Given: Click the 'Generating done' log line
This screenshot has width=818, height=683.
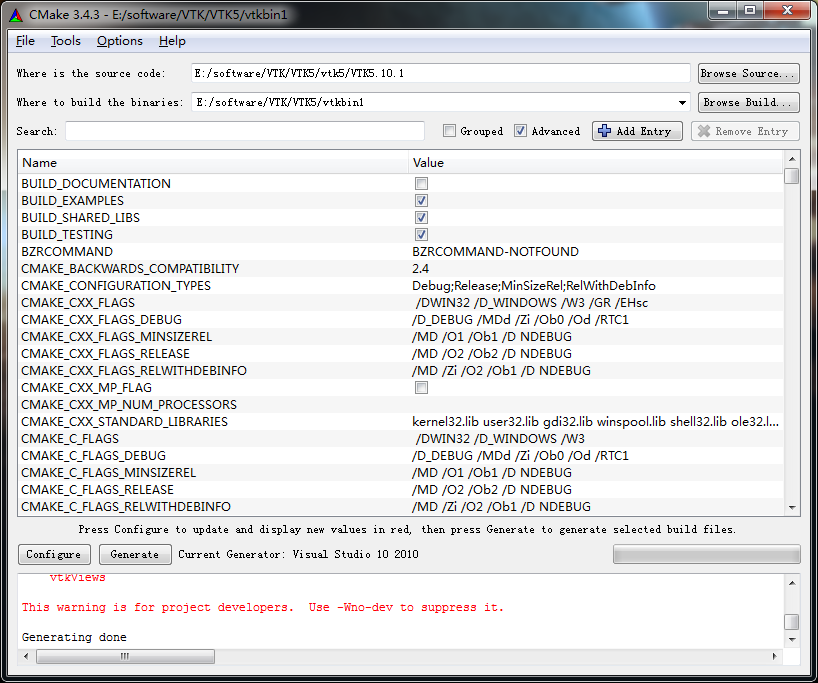Looking at the screenshot, I should click(74, 637).
